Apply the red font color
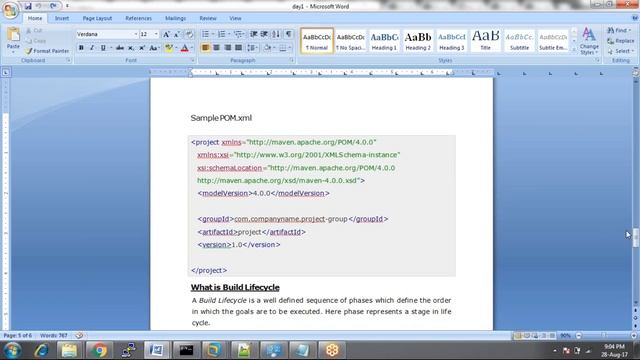The height and width of the screenshot is (360, 640). [x=184, y=48]
